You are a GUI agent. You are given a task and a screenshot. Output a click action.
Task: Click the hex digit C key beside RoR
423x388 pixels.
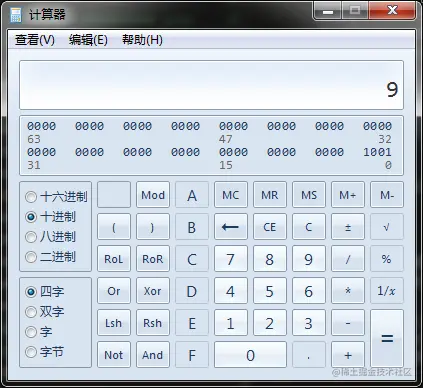192,259
